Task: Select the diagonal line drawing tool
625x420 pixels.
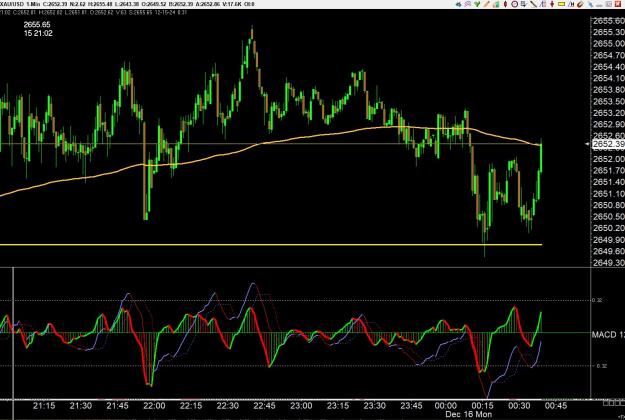Action: coord(533,4)
